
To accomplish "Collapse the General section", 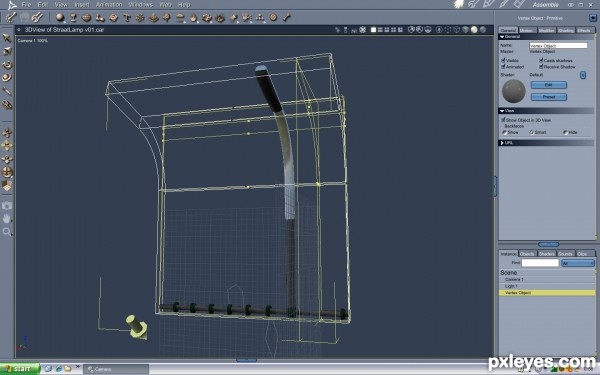I will [x=502, y=37].
